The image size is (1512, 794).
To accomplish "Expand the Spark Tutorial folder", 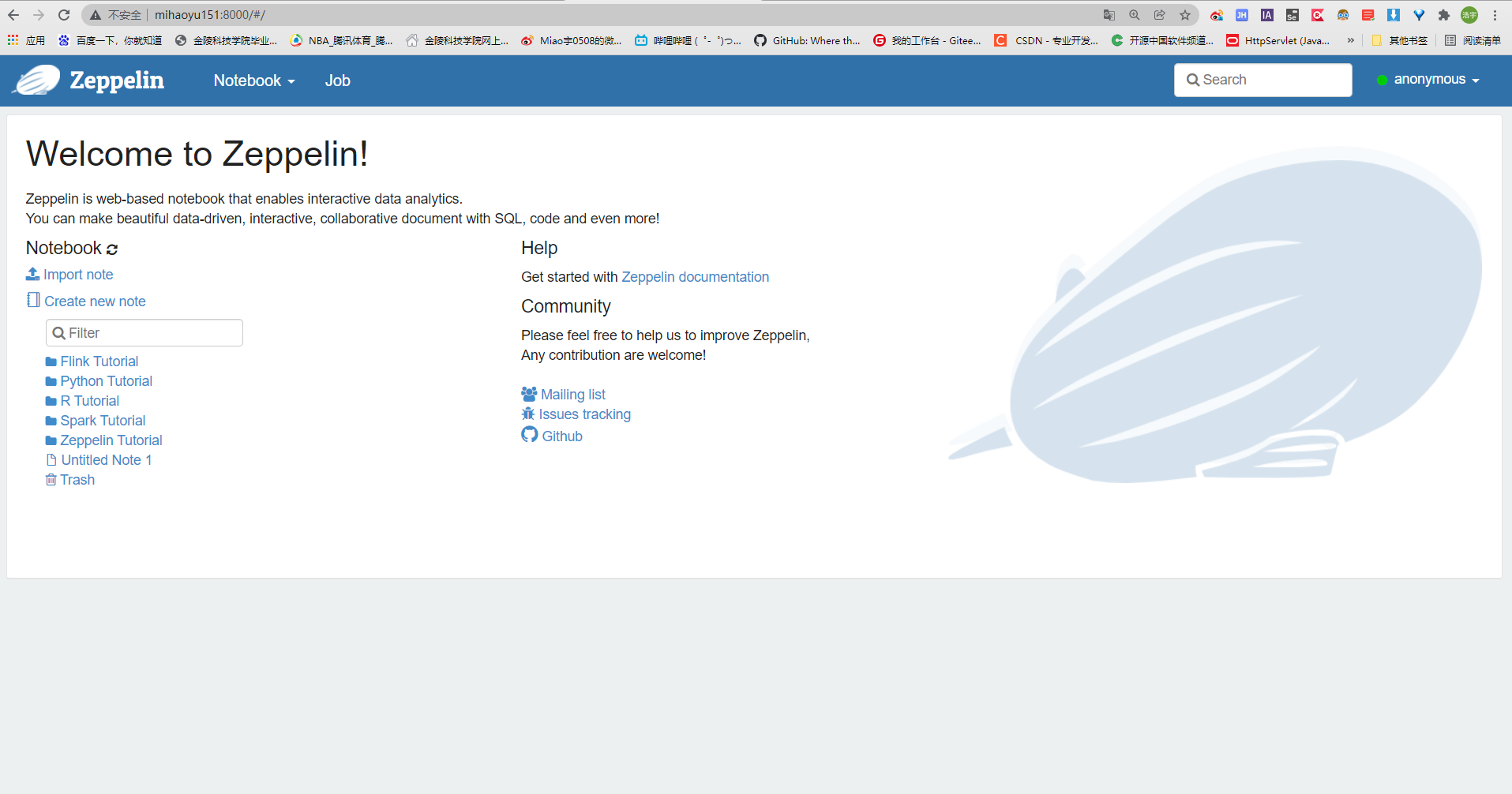I will 96,420.
